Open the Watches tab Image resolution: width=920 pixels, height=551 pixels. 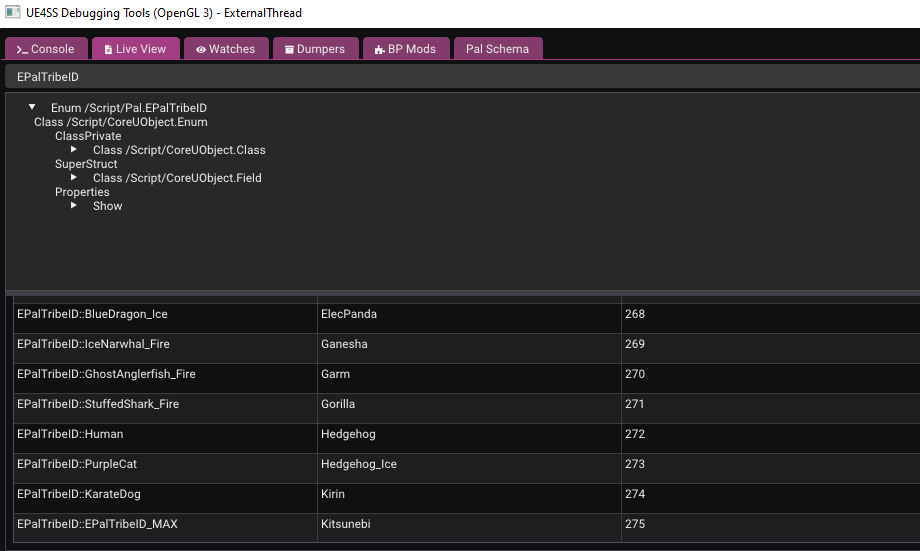[x=226, y=49]
